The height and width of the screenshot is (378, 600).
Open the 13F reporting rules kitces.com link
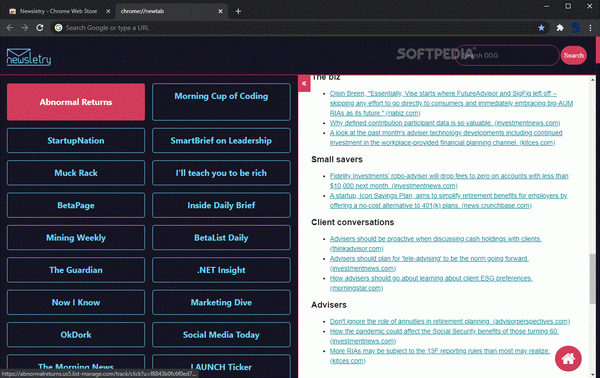[x=440, y=356]
